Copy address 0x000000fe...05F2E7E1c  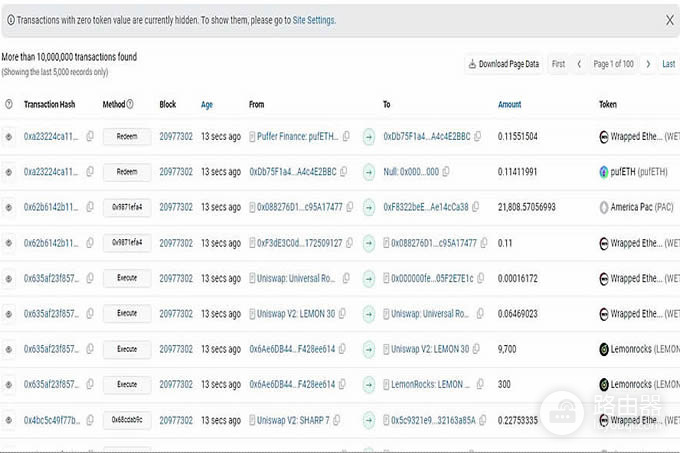[x=481, y=278]
